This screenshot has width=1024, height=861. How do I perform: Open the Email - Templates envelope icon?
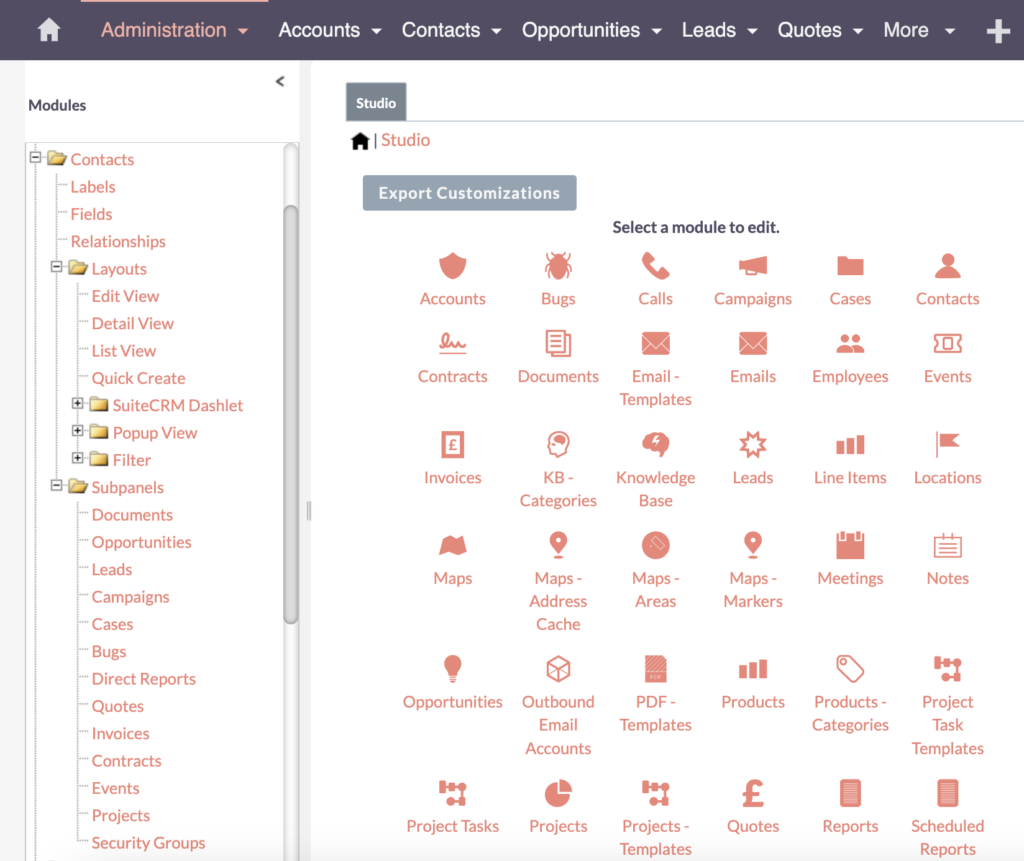tap(656, 344)
